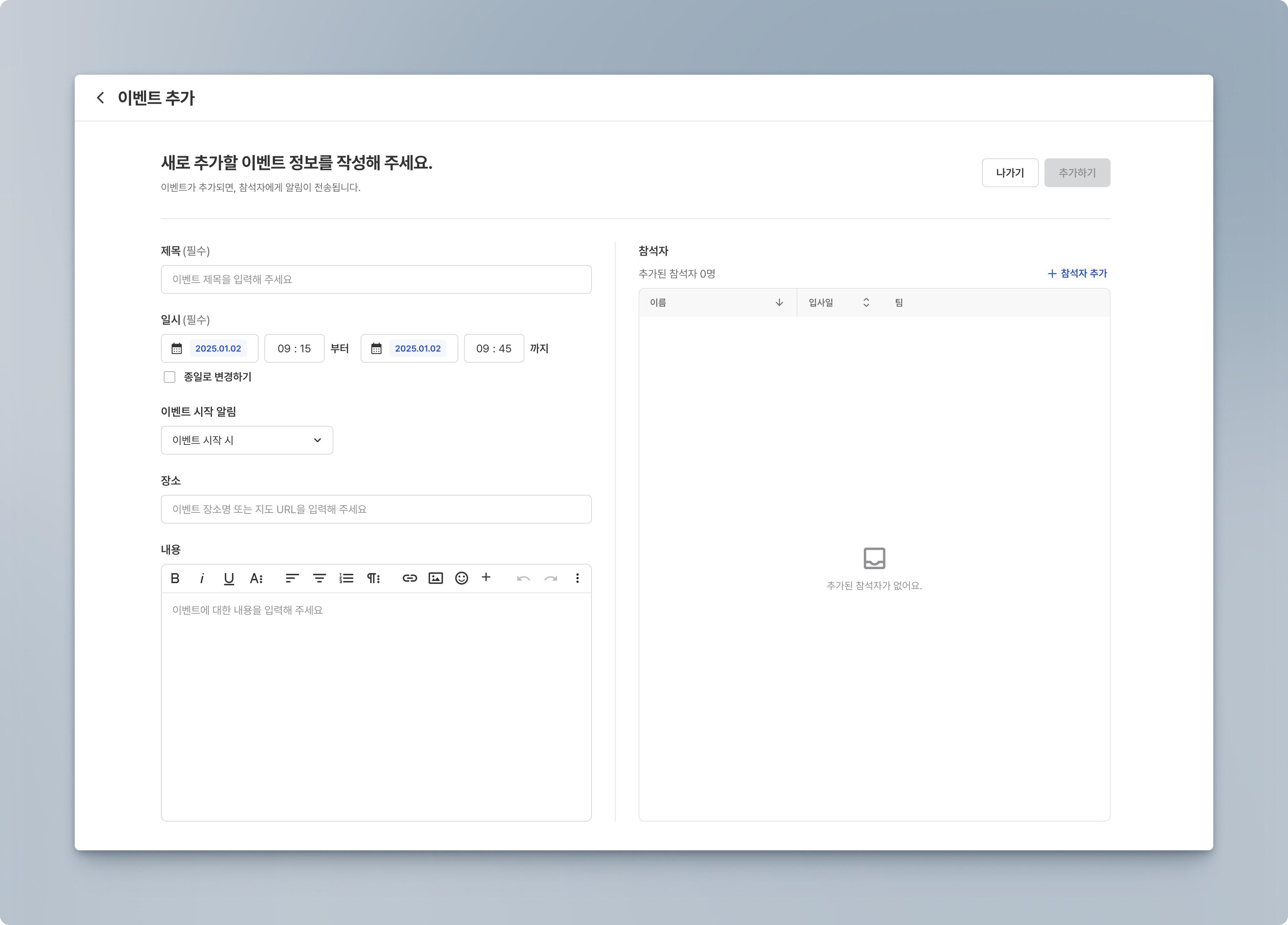Click the 제목 event title input field
This screenshot has height=925, width=1288.
[x=376, y=279]
